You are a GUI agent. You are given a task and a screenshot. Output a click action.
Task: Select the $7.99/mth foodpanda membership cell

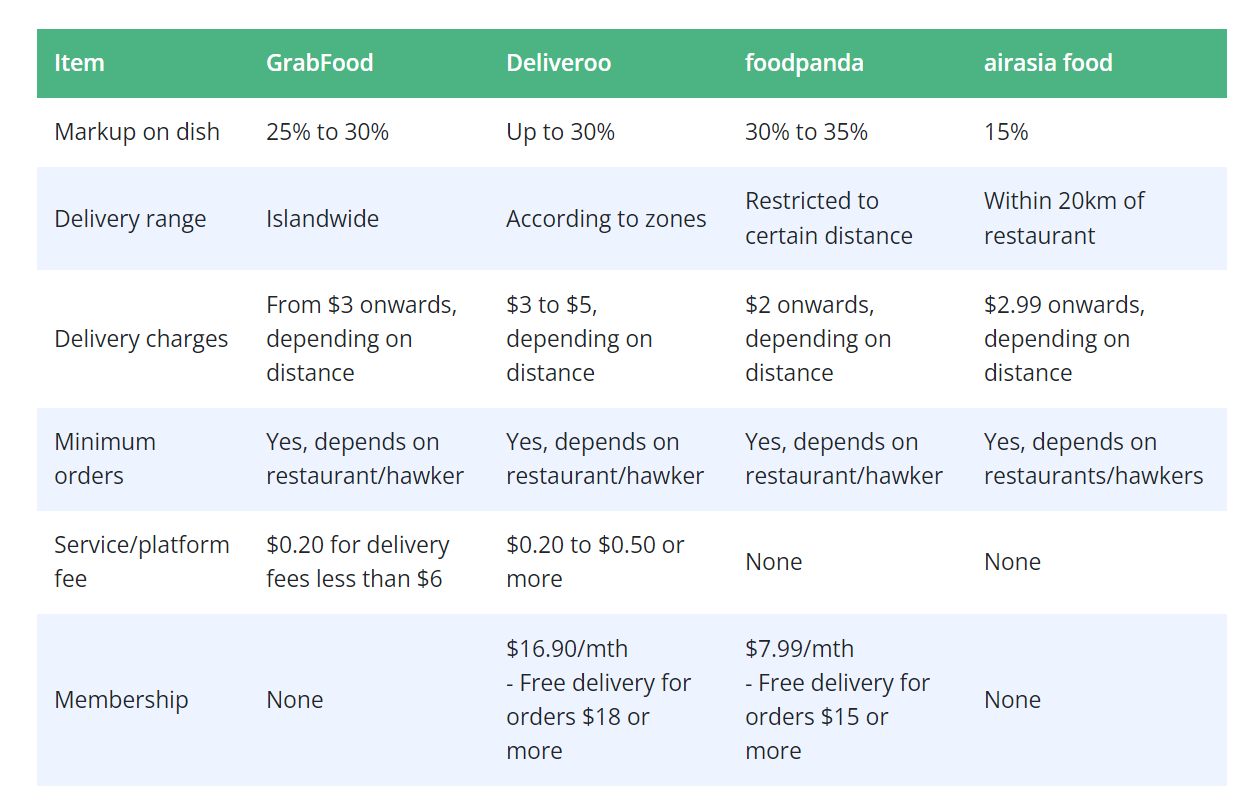[x=837, y=699]
